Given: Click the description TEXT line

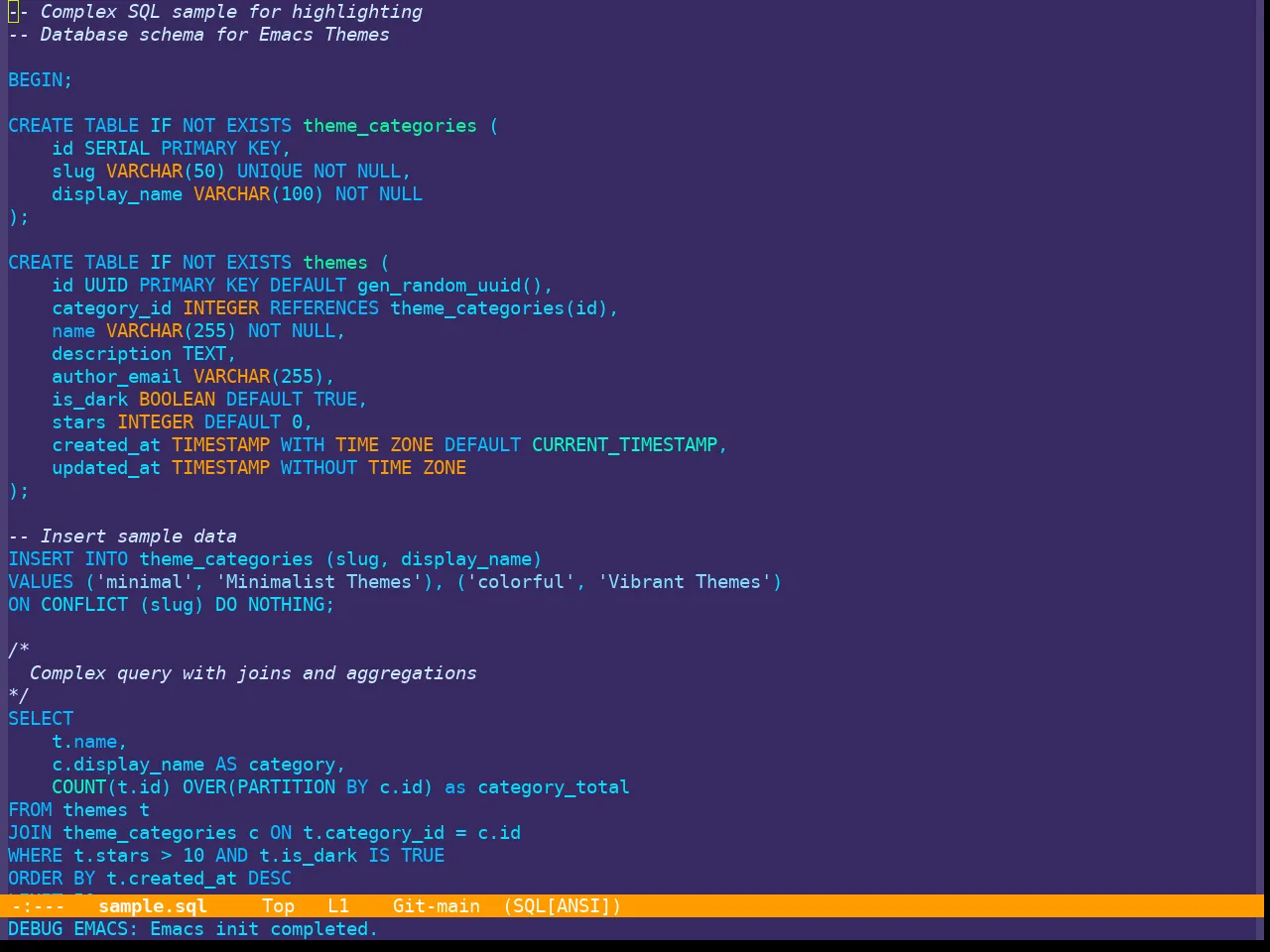Looking at the screenshot, I should tap(144, 354).
